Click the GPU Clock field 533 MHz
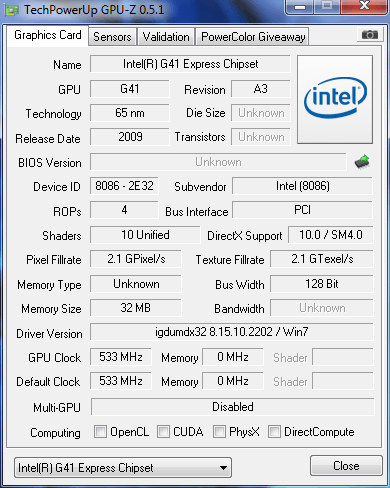Screen dimensions: 390x488 pyautogui.click(x=121, y=357)
